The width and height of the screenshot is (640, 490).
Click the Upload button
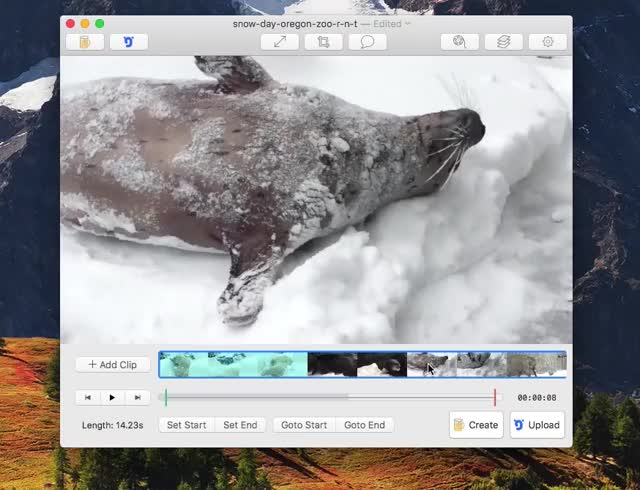point(537,425)
